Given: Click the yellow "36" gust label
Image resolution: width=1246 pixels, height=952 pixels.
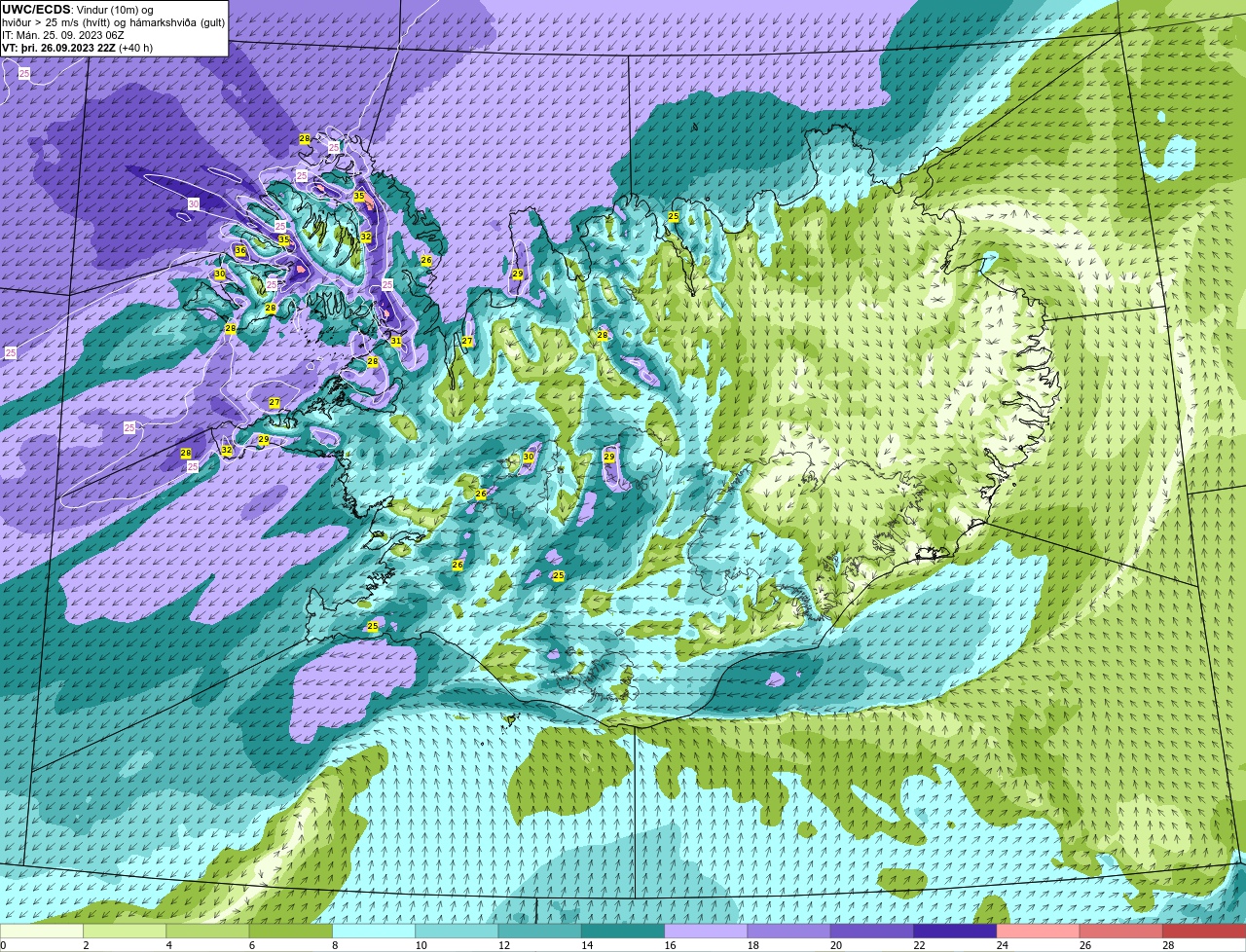Looking at the screenshot, I should pyautogui.click(x=240, y=251).
